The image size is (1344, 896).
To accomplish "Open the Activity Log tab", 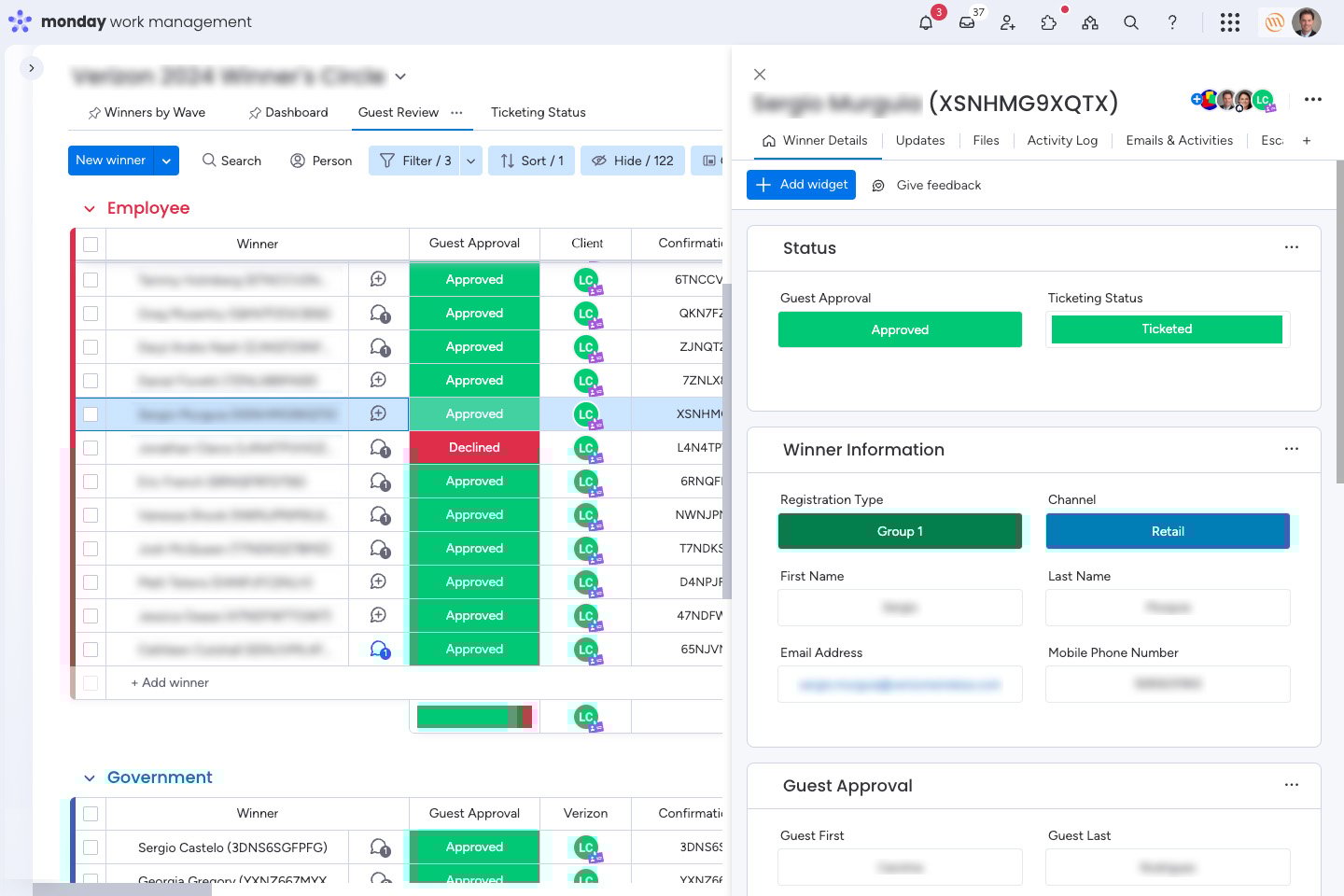I will 1062,141.
